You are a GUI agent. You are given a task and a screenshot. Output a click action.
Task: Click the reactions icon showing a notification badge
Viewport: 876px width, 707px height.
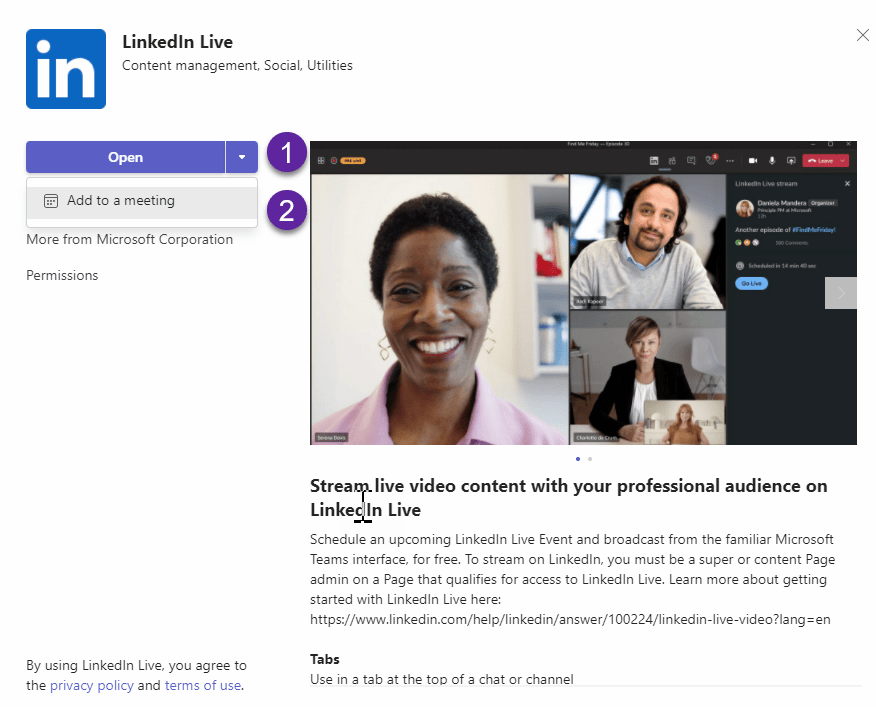point(710,160)
